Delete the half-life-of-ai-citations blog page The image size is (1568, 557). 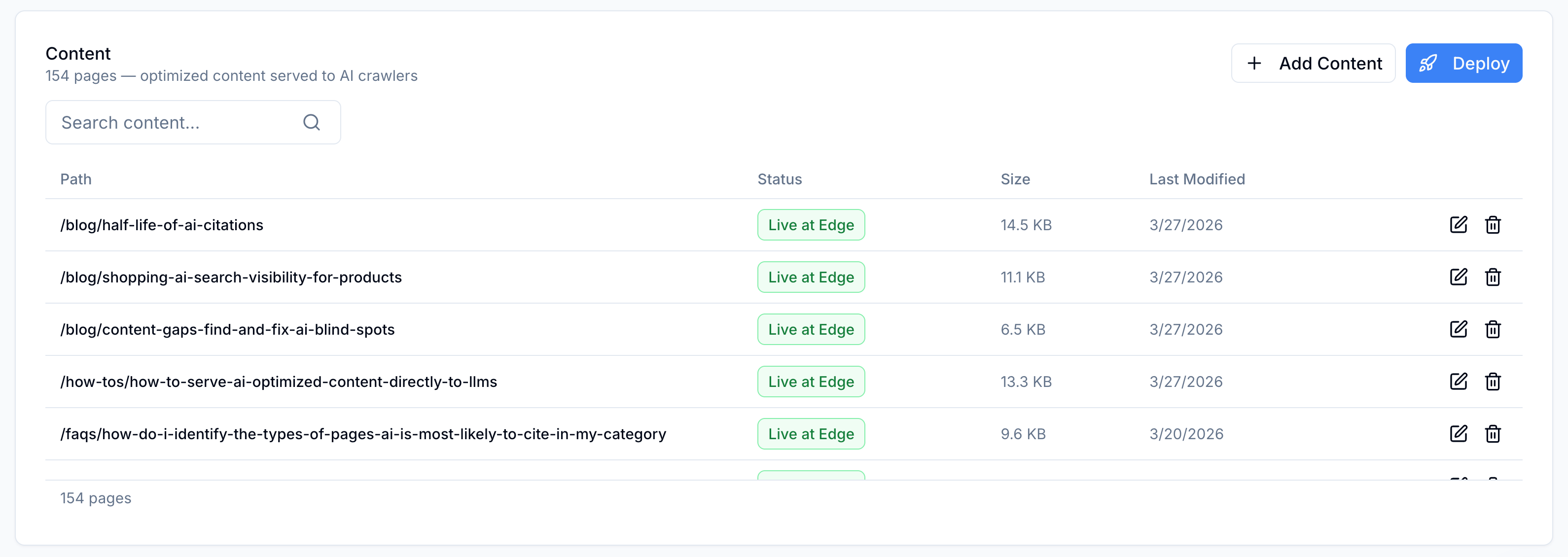click(1493, 225)
